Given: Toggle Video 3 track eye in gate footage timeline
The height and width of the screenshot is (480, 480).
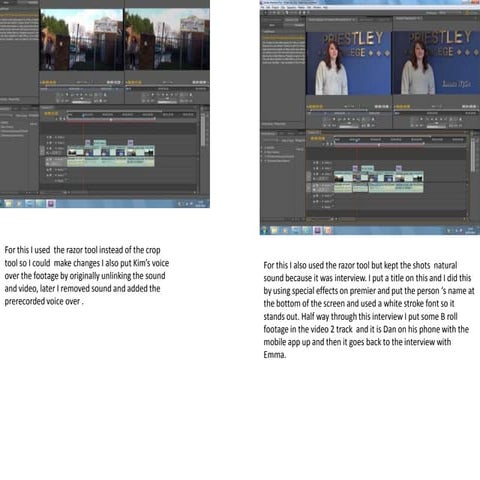Looking at the screenshot, I should coord(47,137).
